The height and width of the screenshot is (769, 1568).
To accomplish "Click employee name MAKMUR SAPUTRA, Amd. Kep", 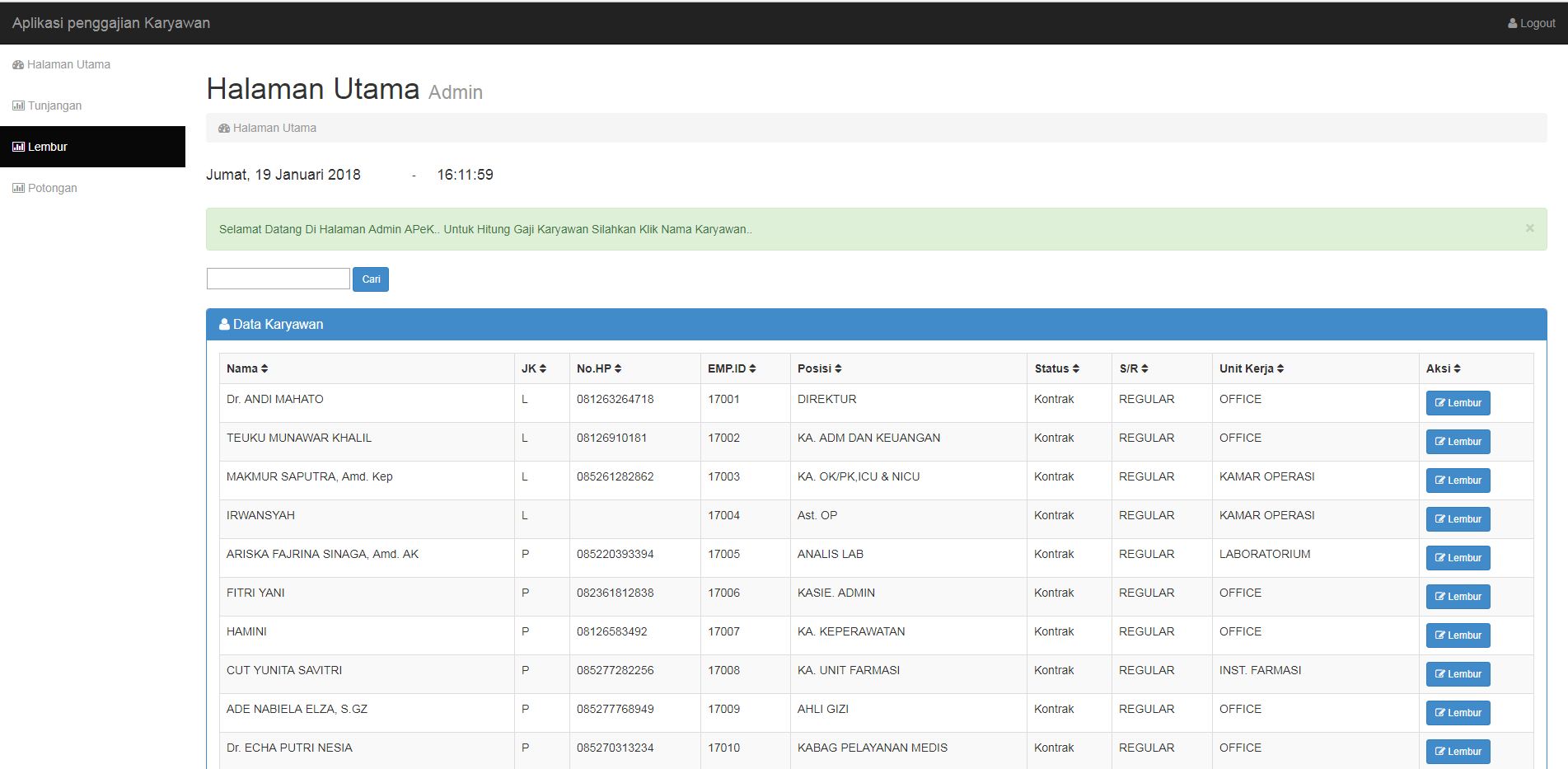I will tap(310, 476).
